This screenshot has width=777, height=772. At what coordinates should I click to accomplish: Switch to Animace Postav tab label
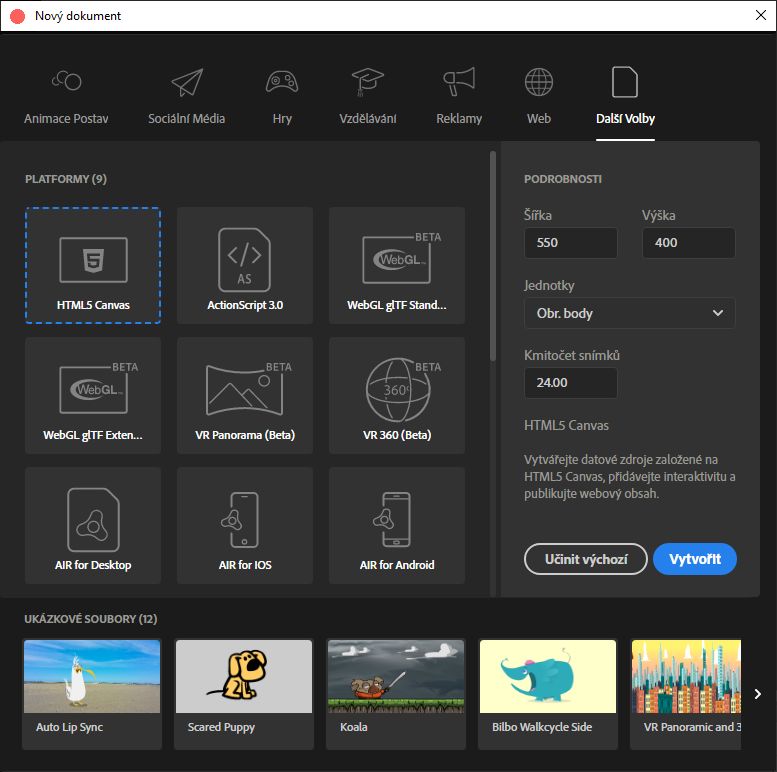[66, 119]
